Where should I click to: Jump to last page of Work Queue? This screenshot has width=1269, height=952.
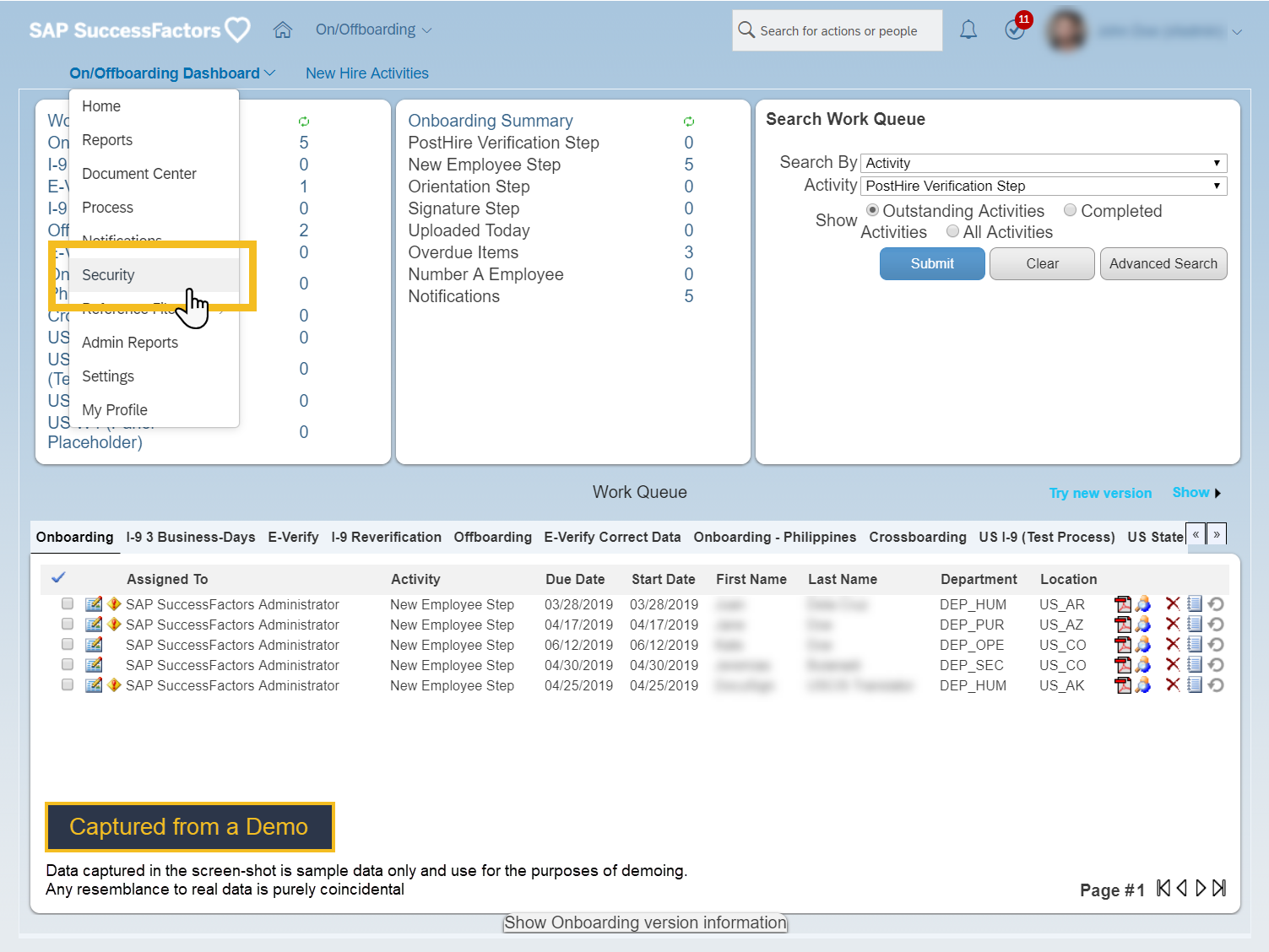pos(1219,889)
